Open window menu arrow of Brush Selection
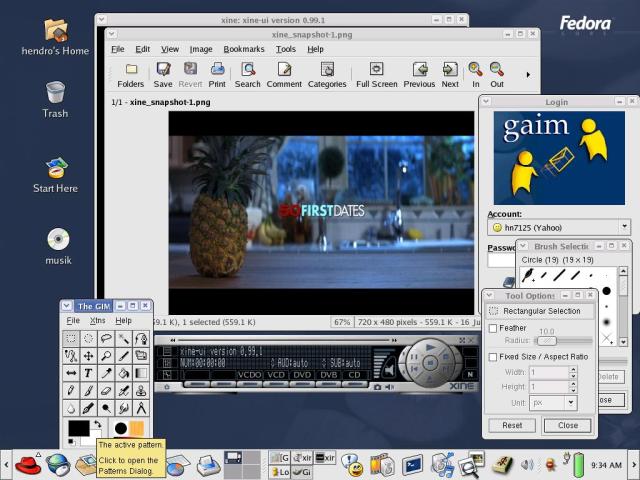Screen dimensions: 640x480 (x=523, y=246)
